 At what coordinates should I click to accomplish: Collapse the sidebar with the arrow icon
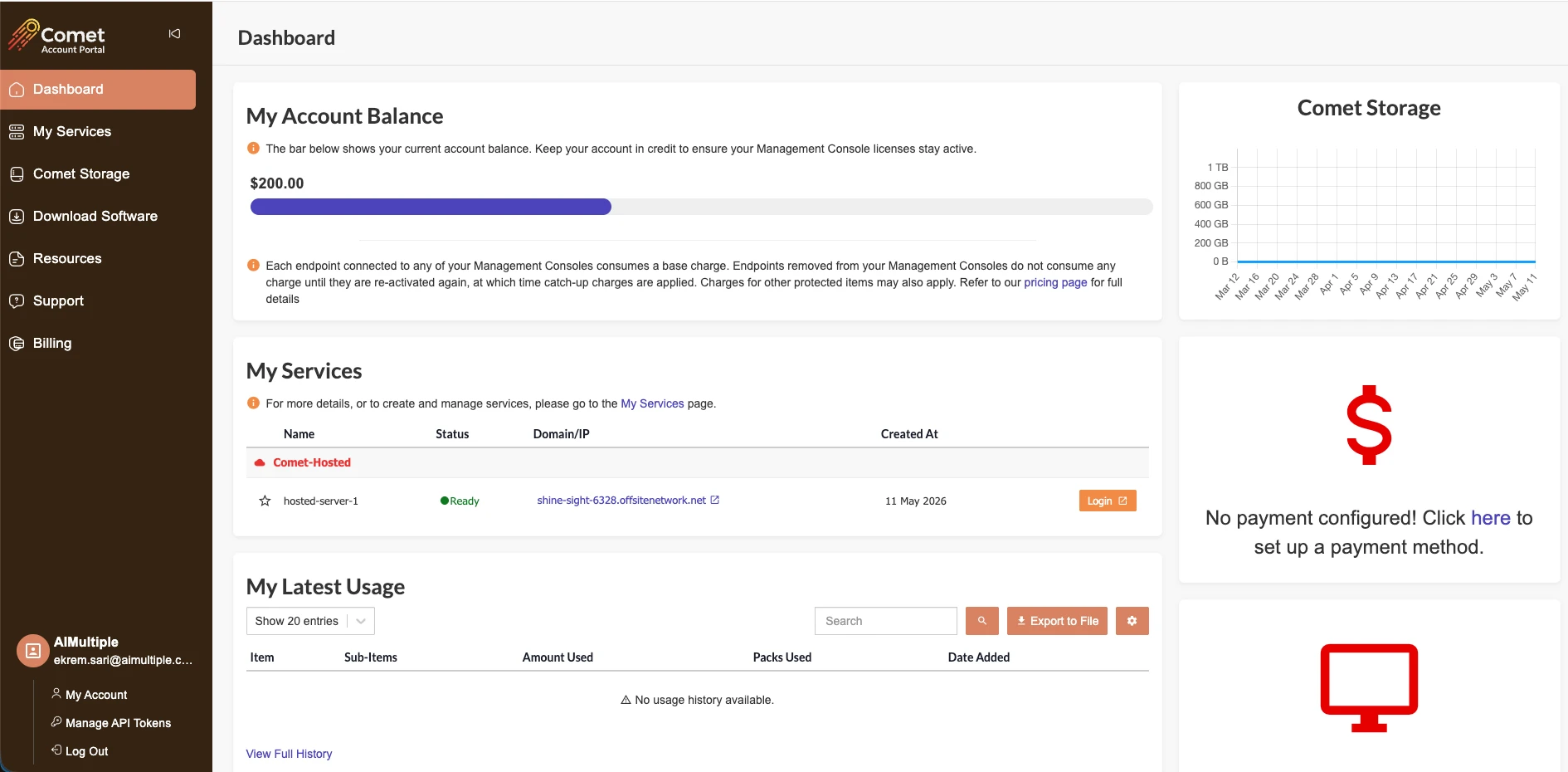[x=174, y=34]
